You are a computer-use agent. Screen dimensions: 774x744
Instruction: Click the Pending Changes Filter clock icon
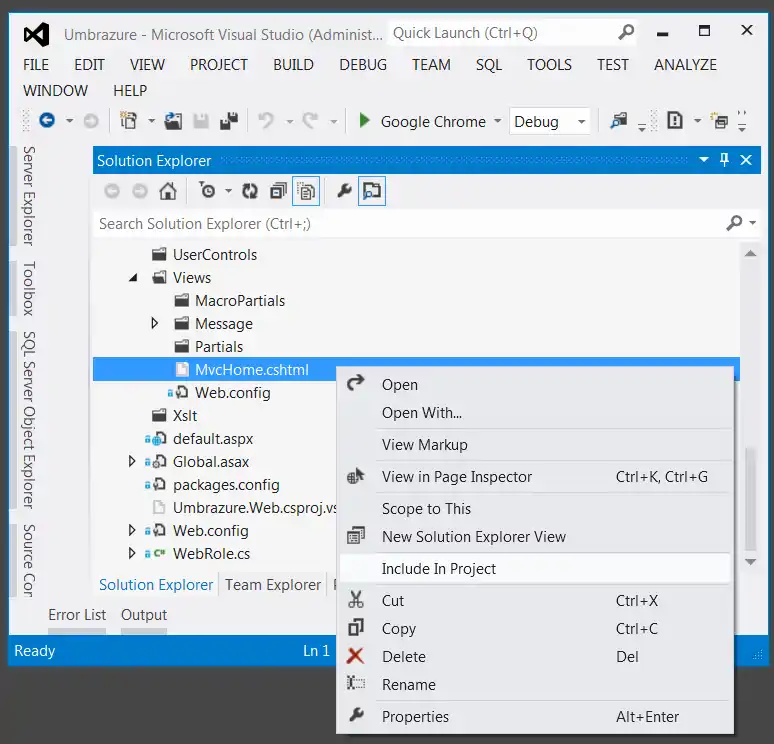tap(207, 190)
